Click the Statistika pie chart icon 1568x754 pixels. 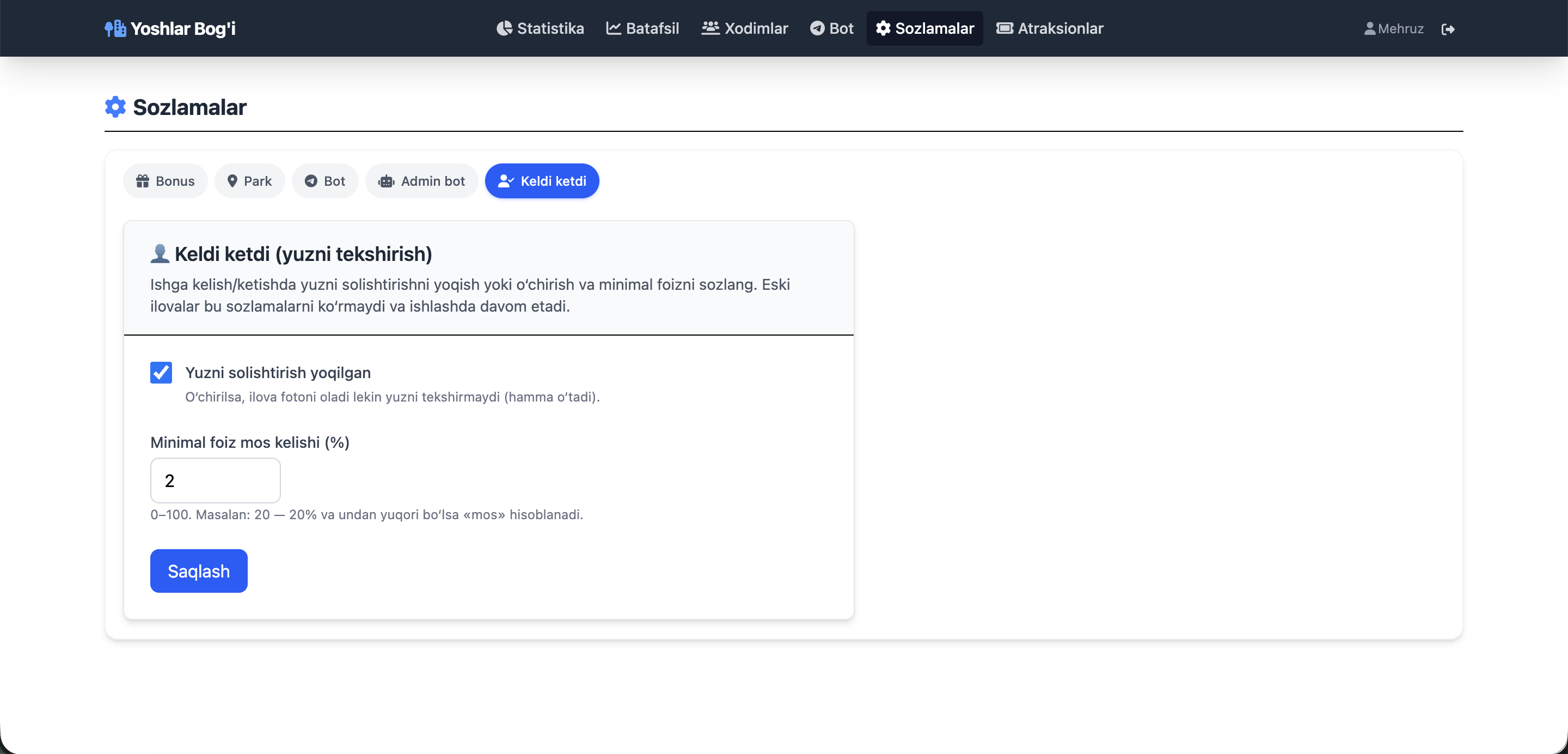tap(504, 28)
